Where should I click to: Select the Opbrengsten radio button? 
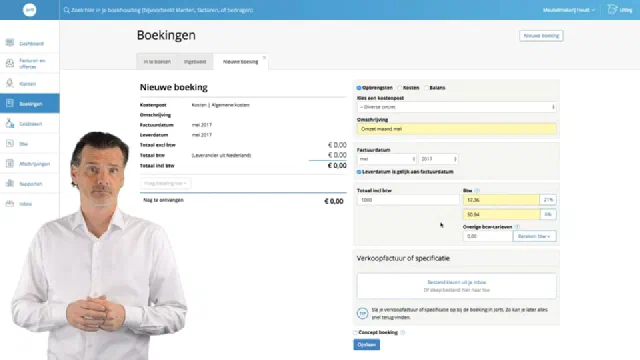(359, 88)
